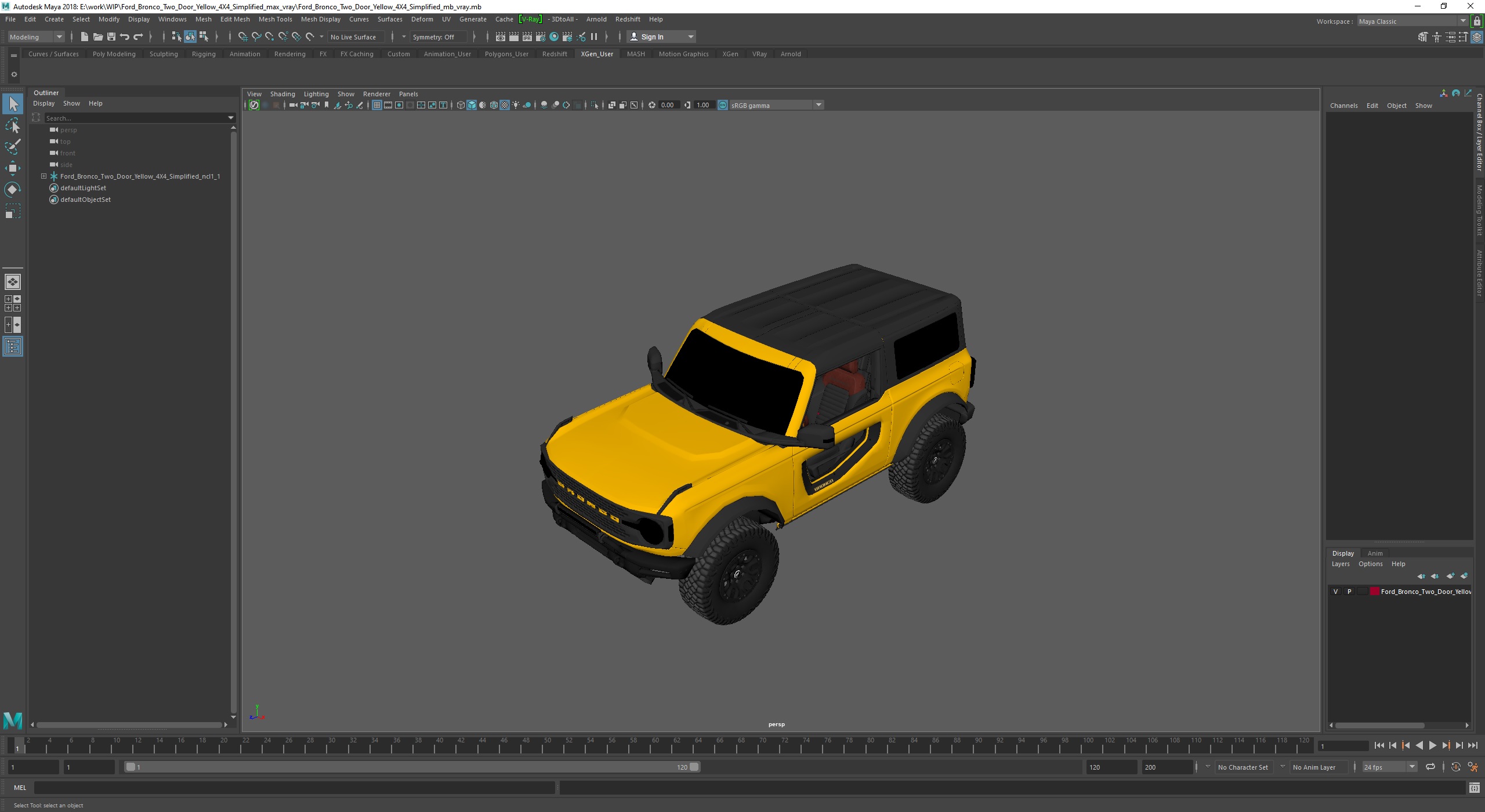Screen dimensions: 1485x812
Task: Open the Mesh Tools menu
Action: pos(275,19)
